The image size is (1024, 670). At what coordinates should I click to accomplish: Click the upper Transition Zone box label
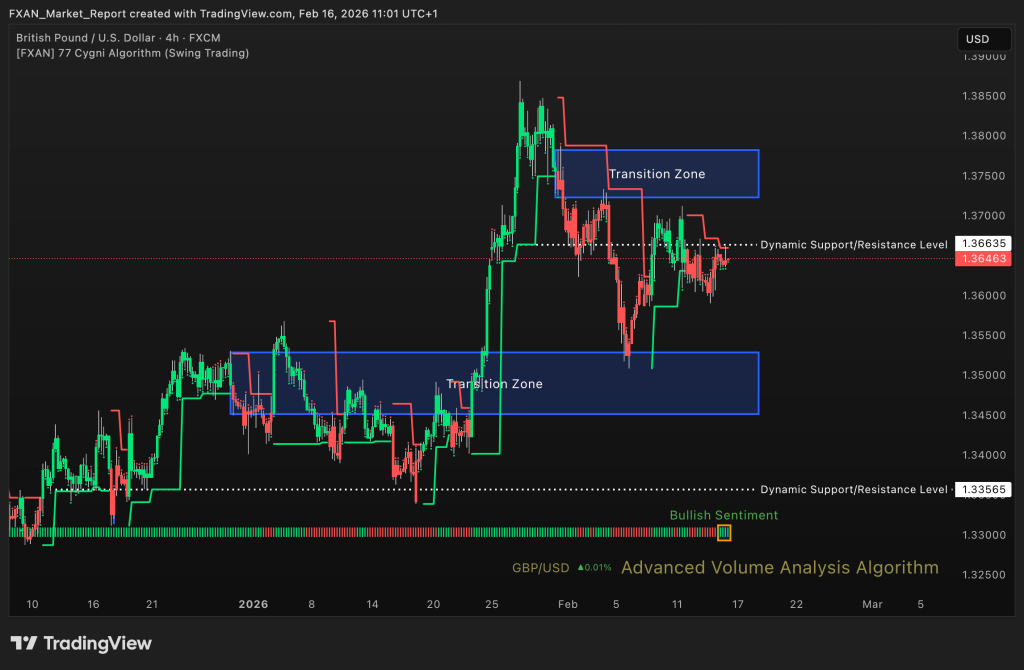[656, 174]
